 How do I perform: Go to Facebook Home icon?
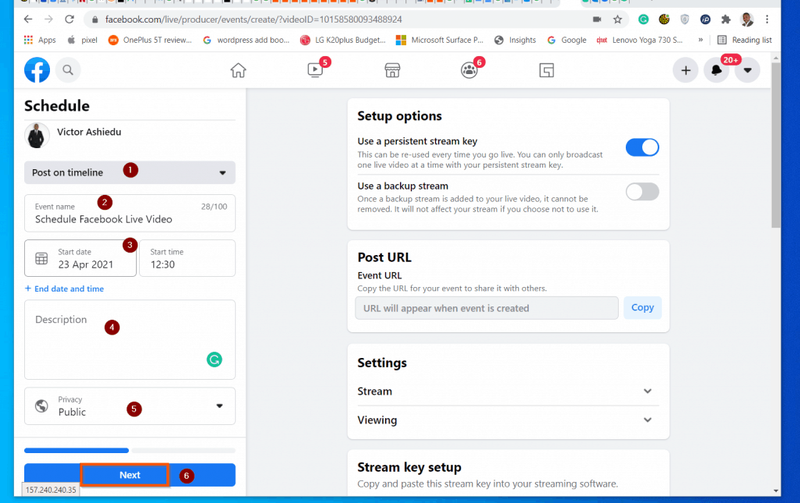[x=238, y=70]
